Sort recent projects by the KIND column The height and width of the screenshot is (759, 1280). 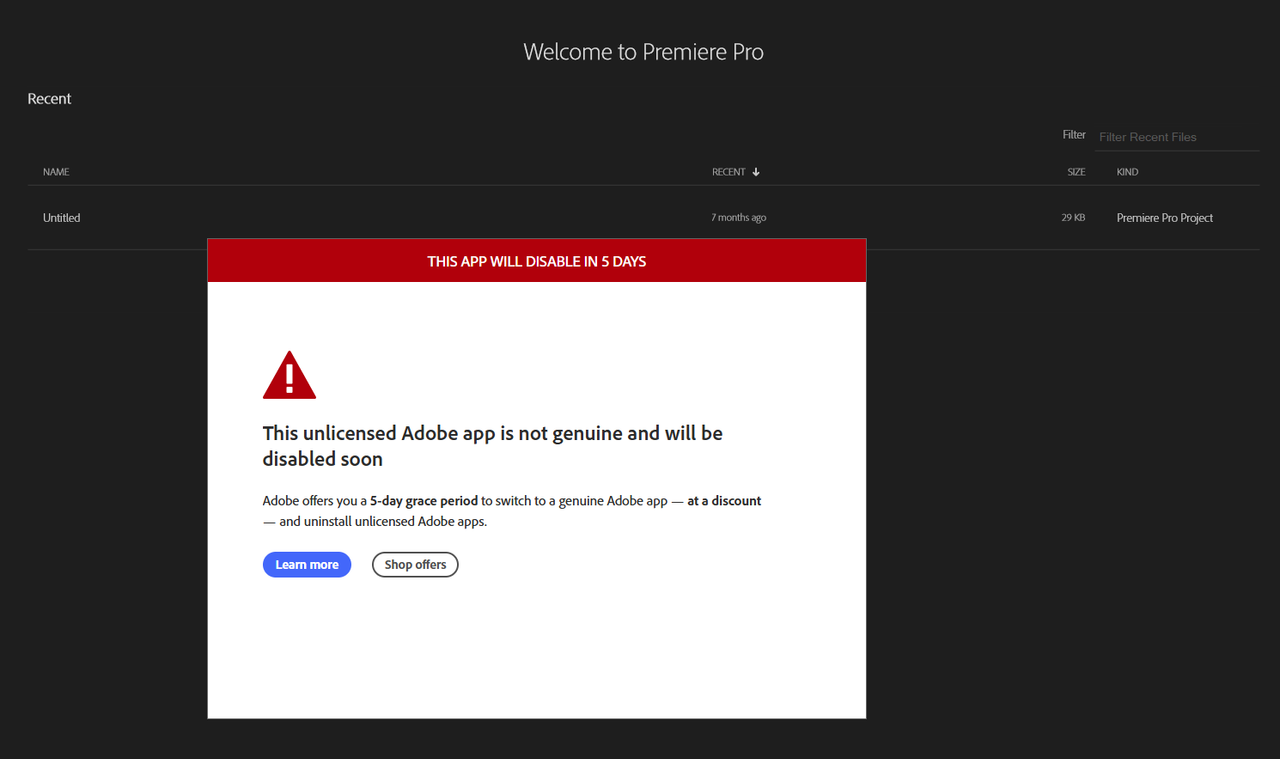1127,171
